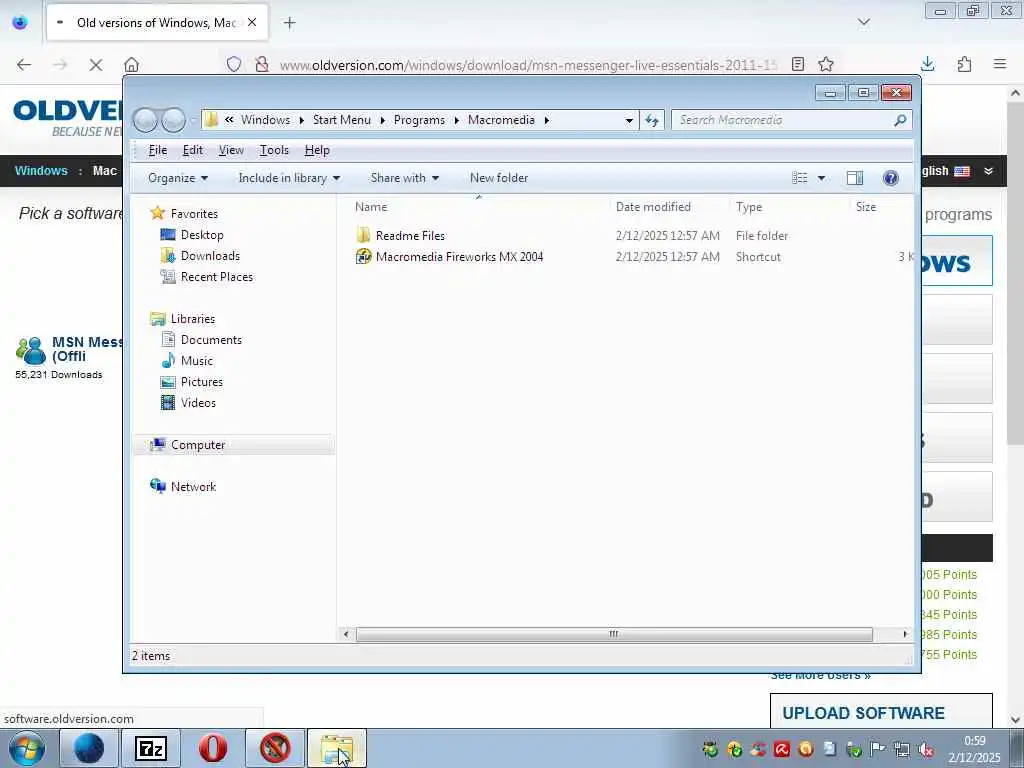The image size is (1024, 768).
Task: Sort by the Size column header
Action: (866, 207)
